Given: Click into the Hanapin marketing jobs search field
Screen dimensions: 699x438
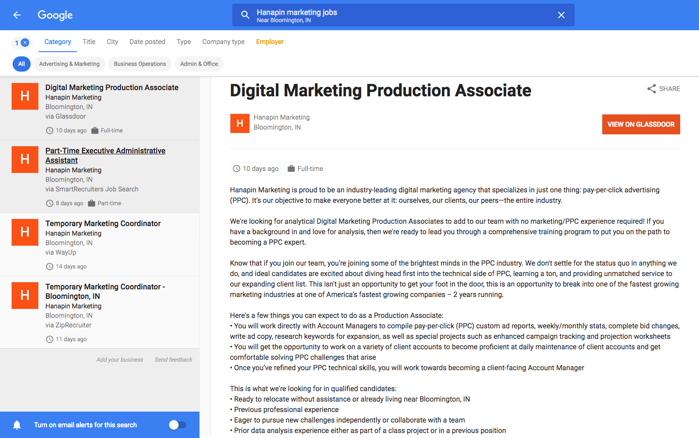Looking at the screenshot, I should click(403, 15).
